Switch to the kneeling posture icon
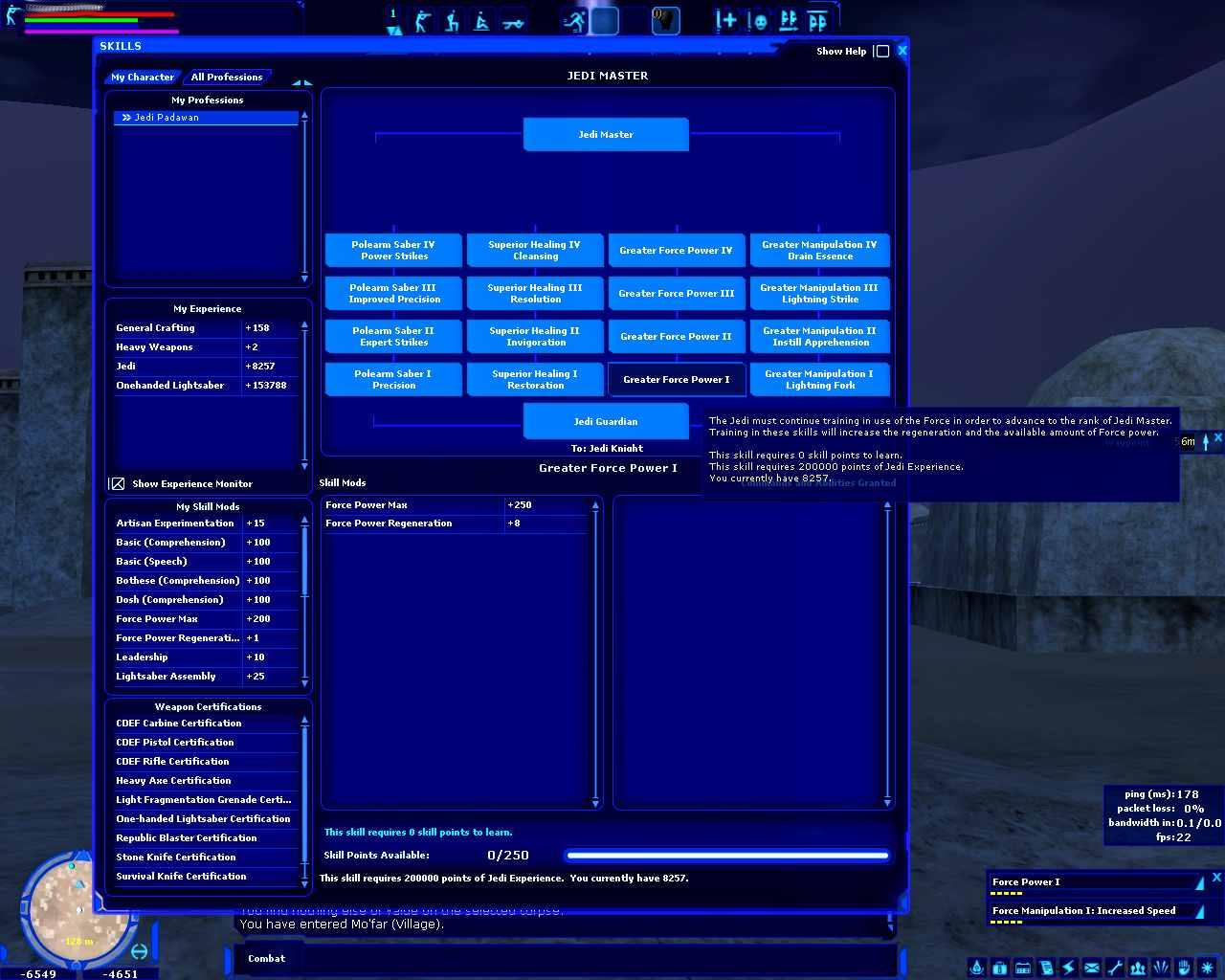The height and width of the screenshot is (980, 1225). (452, 20)
